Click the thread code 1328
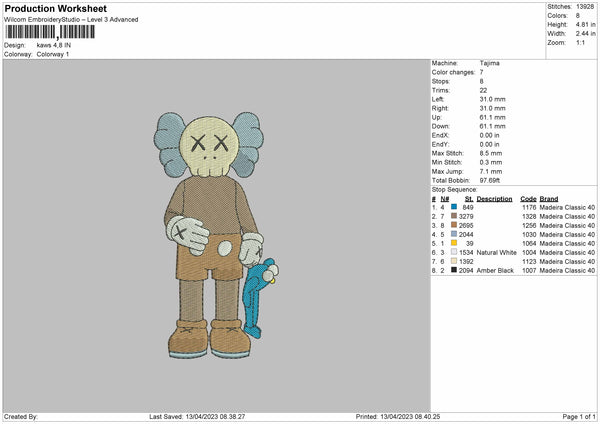600x424 pixels. 529,217
